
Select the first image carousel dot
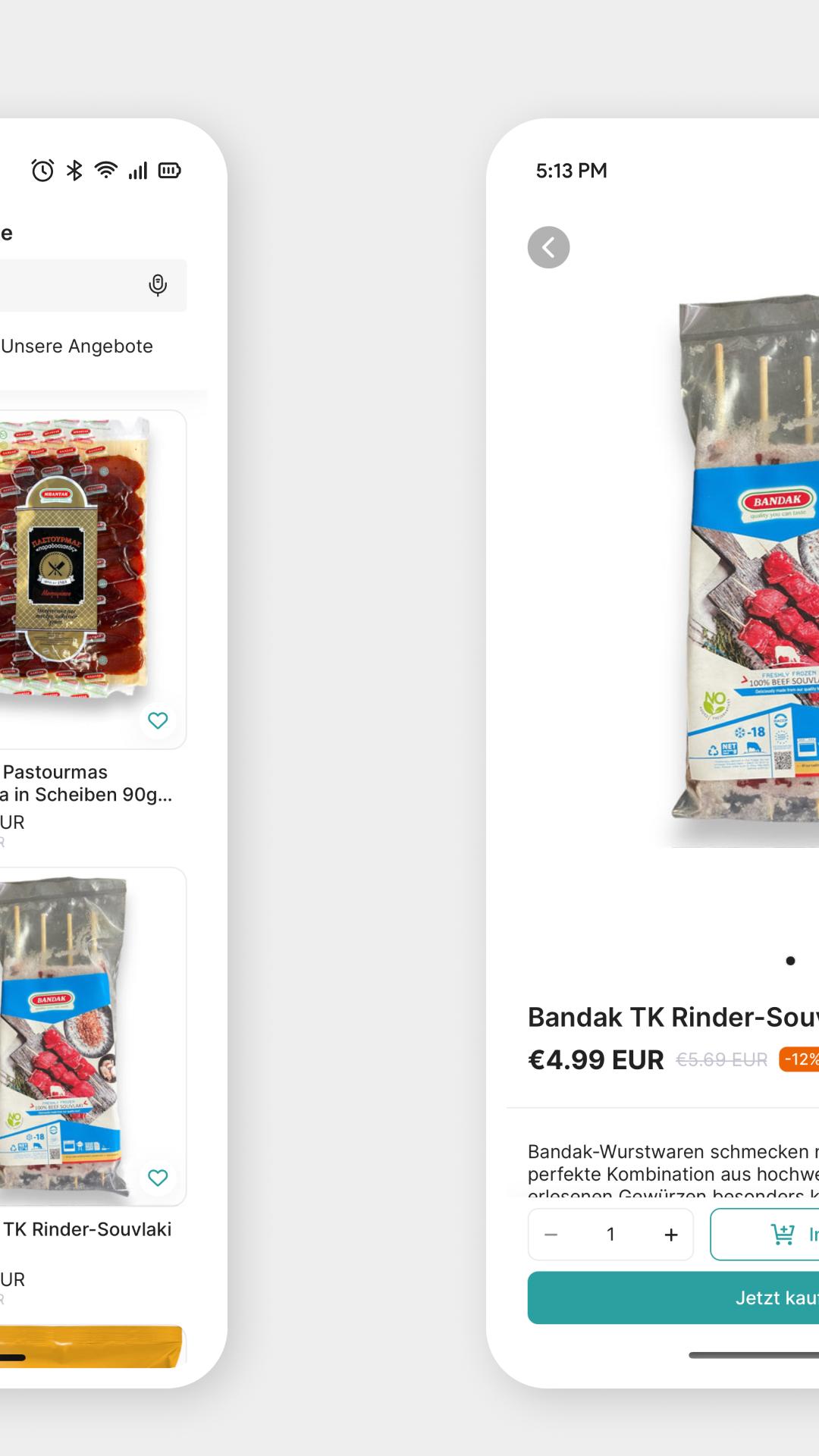coord(790,961)
